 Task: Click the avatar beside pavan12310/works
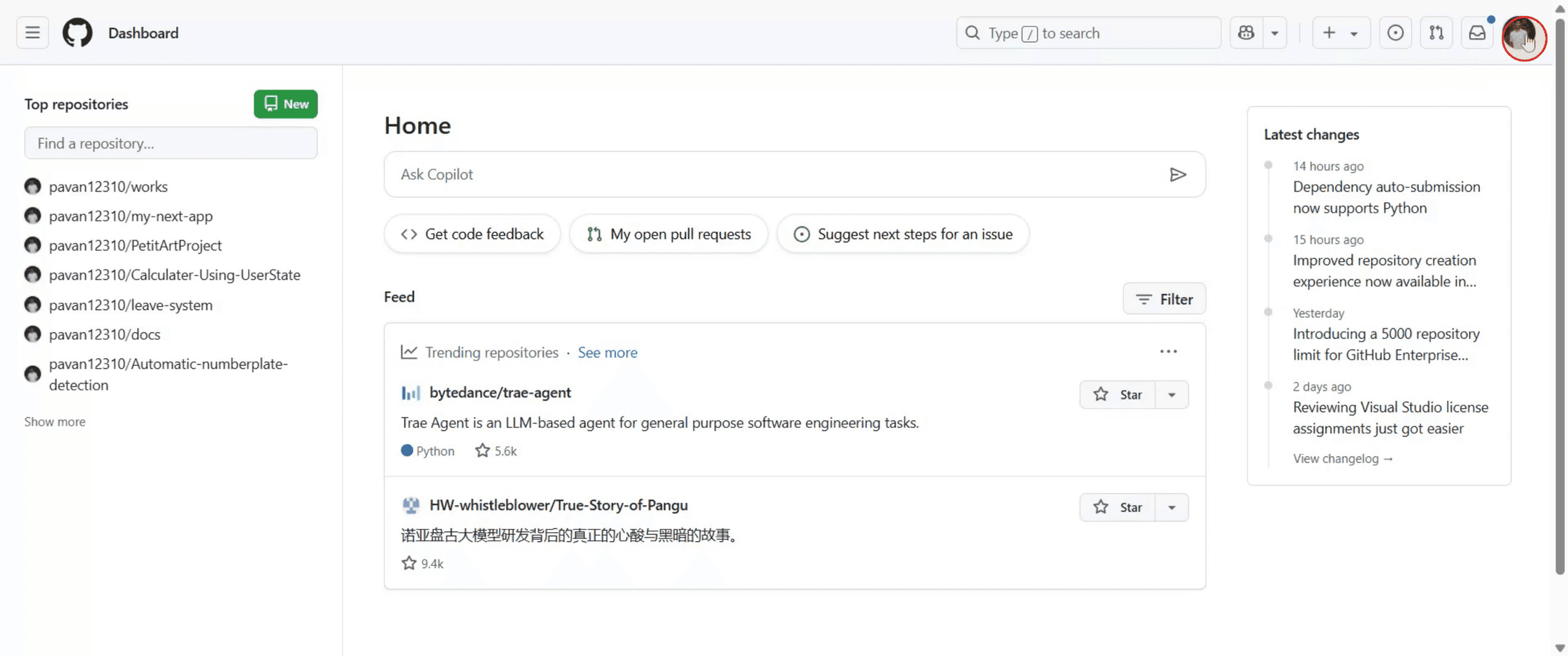(x=32, y=187)
